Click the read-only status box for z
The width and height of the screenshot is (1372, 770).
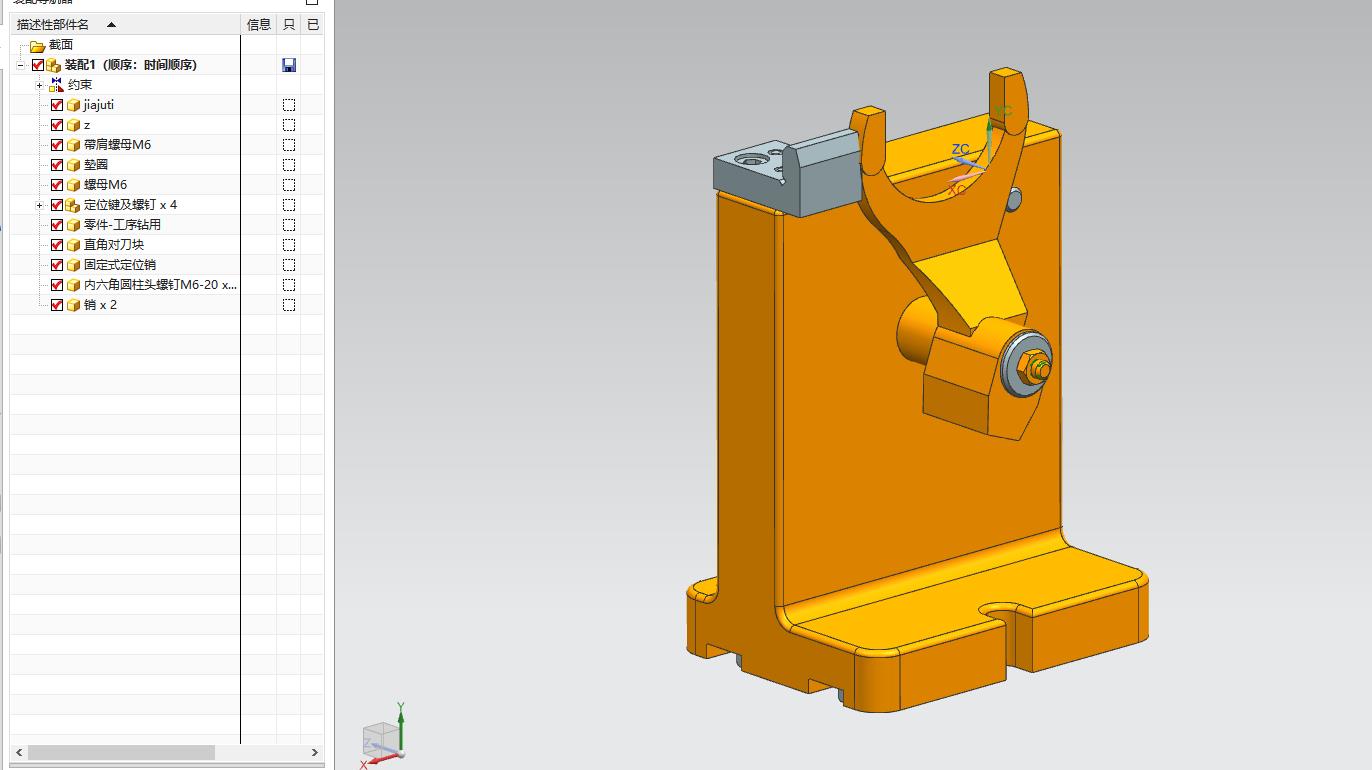(289, 125)
